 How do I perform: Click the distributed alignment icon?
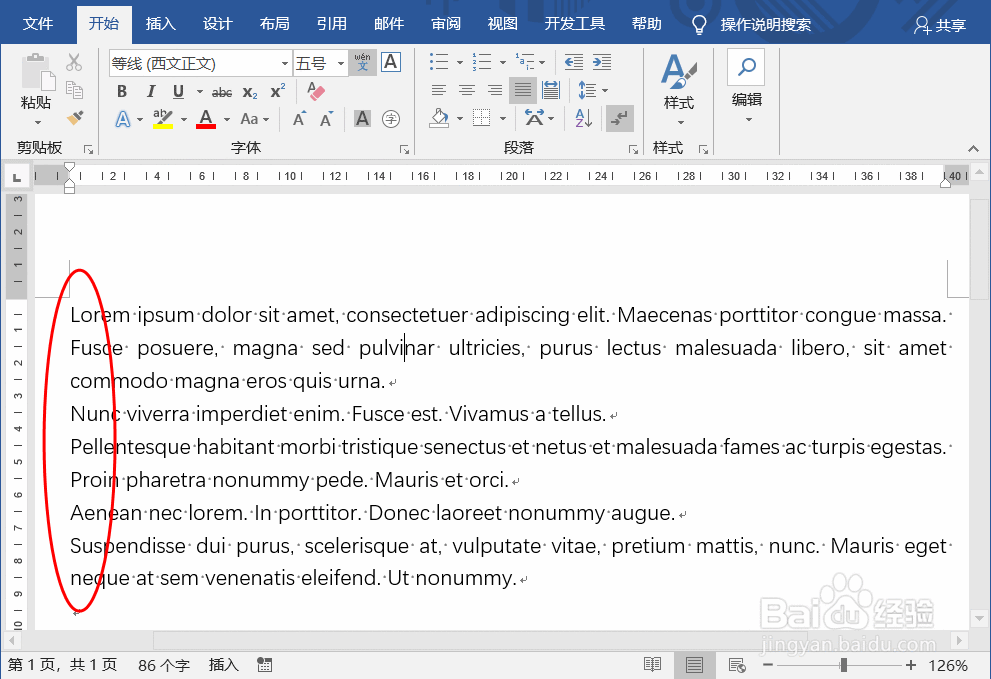pos(551,90)
